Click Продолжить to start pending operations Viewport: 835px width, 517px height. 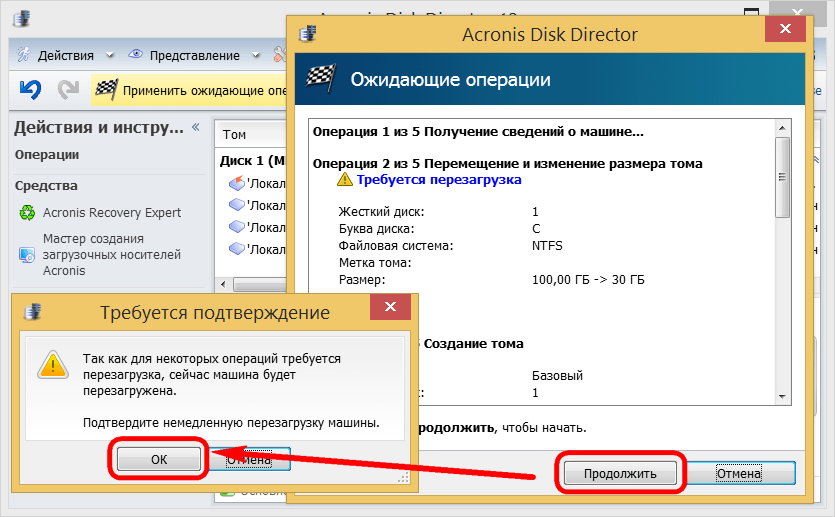click(x=620, y=473)
